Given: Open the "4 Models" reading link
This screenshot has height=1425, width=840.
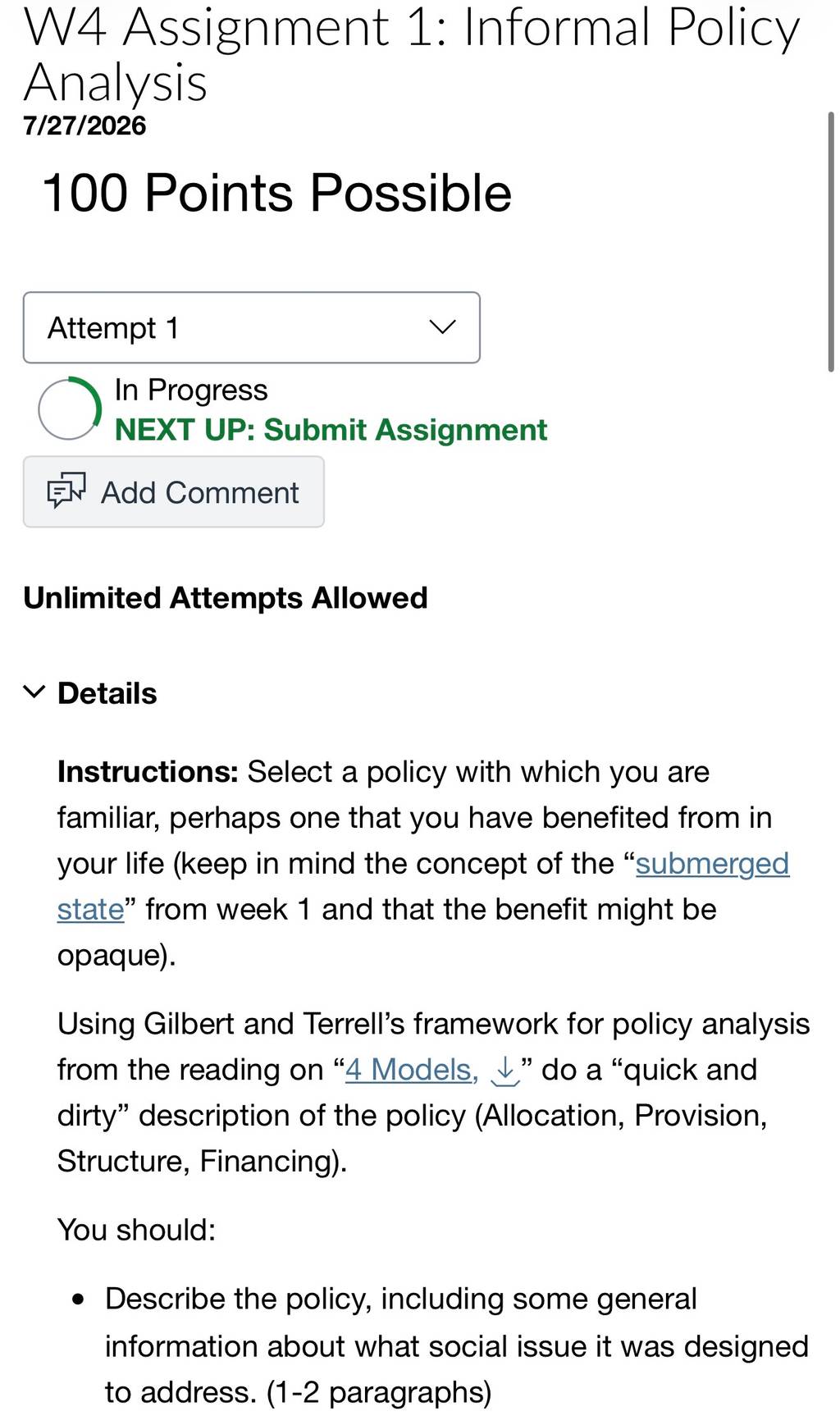Looking at the screenshot, I should tap(411, 1070).
